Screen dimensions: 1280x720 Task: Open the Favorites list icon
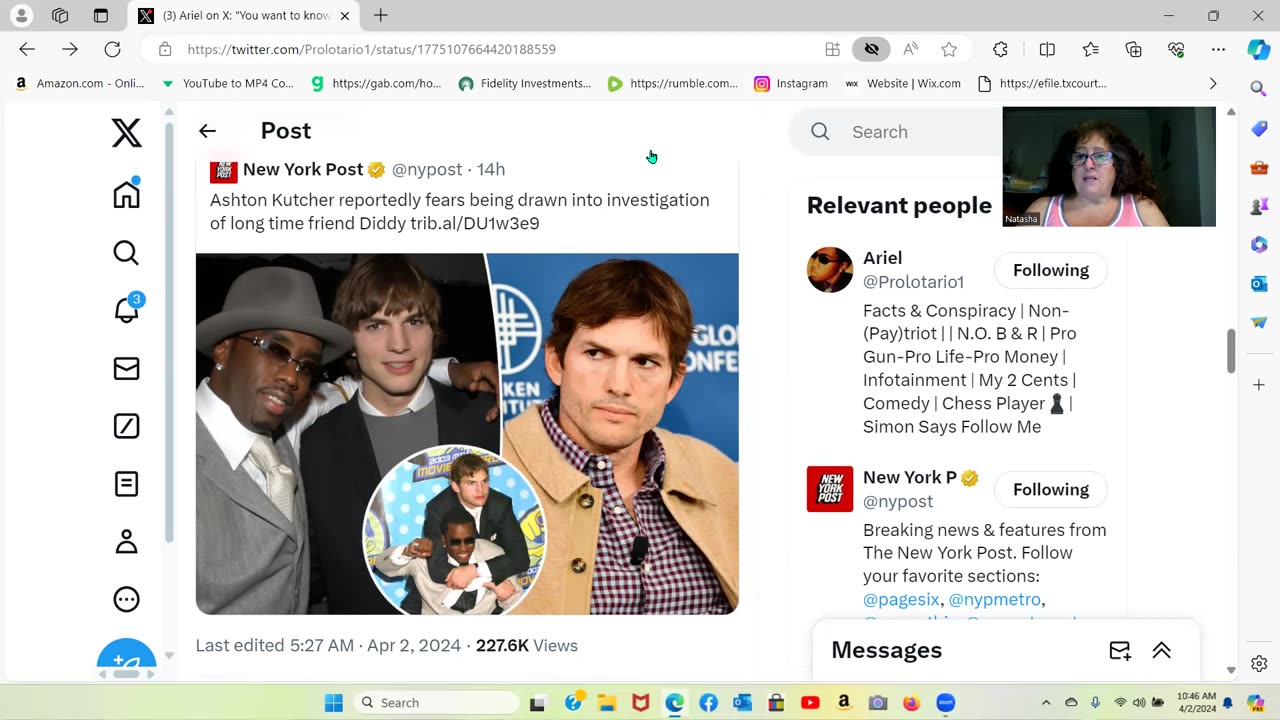point(1091,49)
